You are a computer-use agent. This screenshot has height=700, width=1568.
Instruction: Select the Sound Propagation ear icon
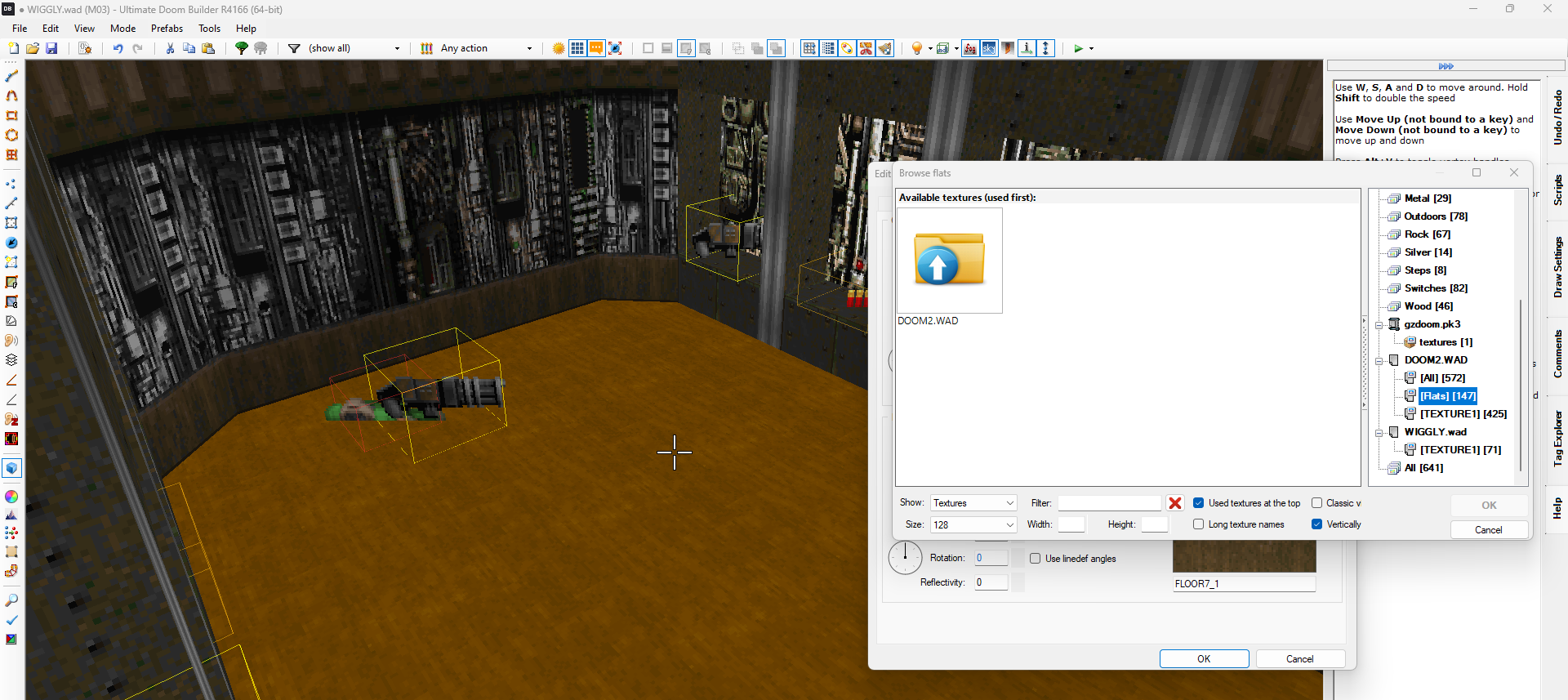(11, 340)
